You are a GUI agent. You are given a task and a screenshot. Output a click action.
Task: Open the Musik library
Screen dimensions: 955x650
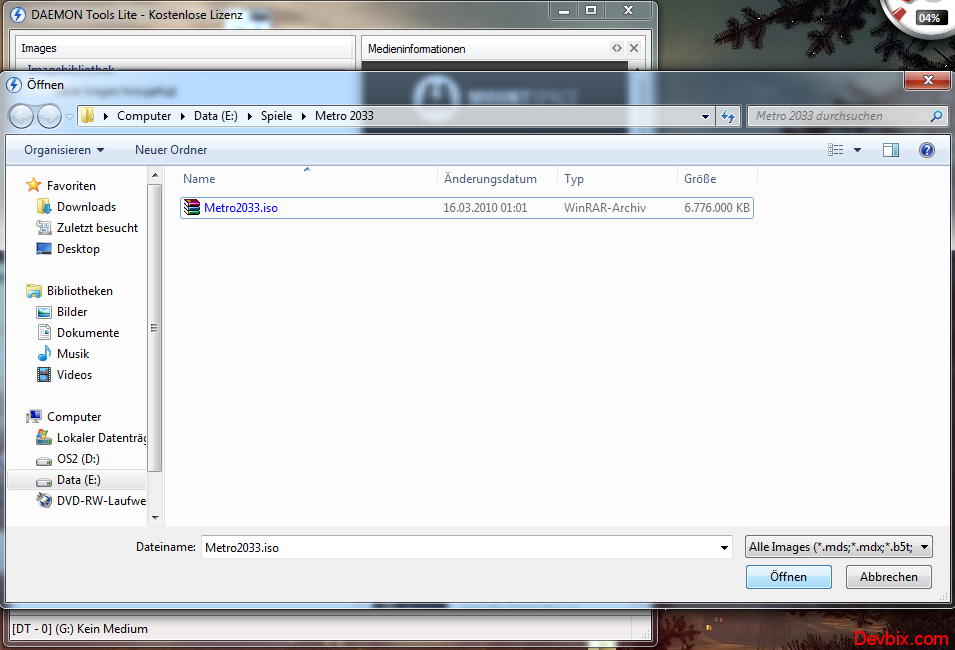[x=73, y=354]
